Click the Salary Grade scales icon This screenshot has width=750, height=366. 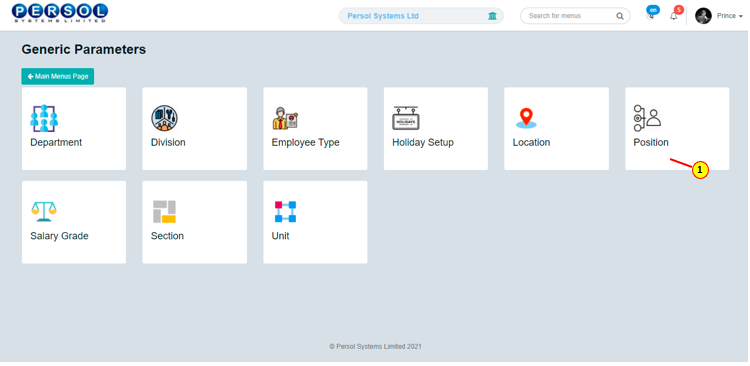(x=44, y=211)
